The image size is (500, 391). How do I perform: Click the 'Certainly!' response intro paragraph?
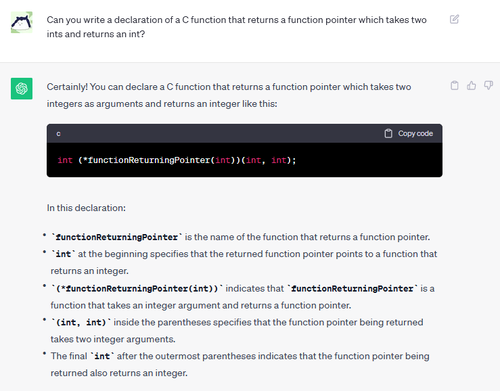click(229, 95)
